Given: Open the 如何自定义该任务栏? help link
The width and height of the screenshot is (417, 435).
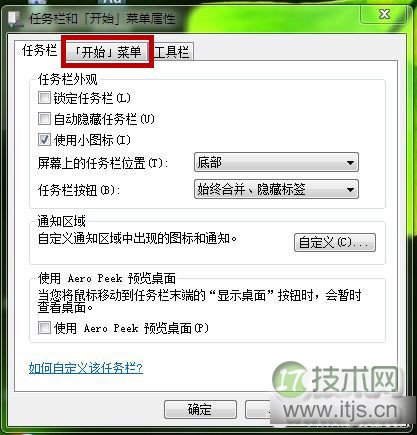Looking at the screenshot, I should [x=86, y=368].
